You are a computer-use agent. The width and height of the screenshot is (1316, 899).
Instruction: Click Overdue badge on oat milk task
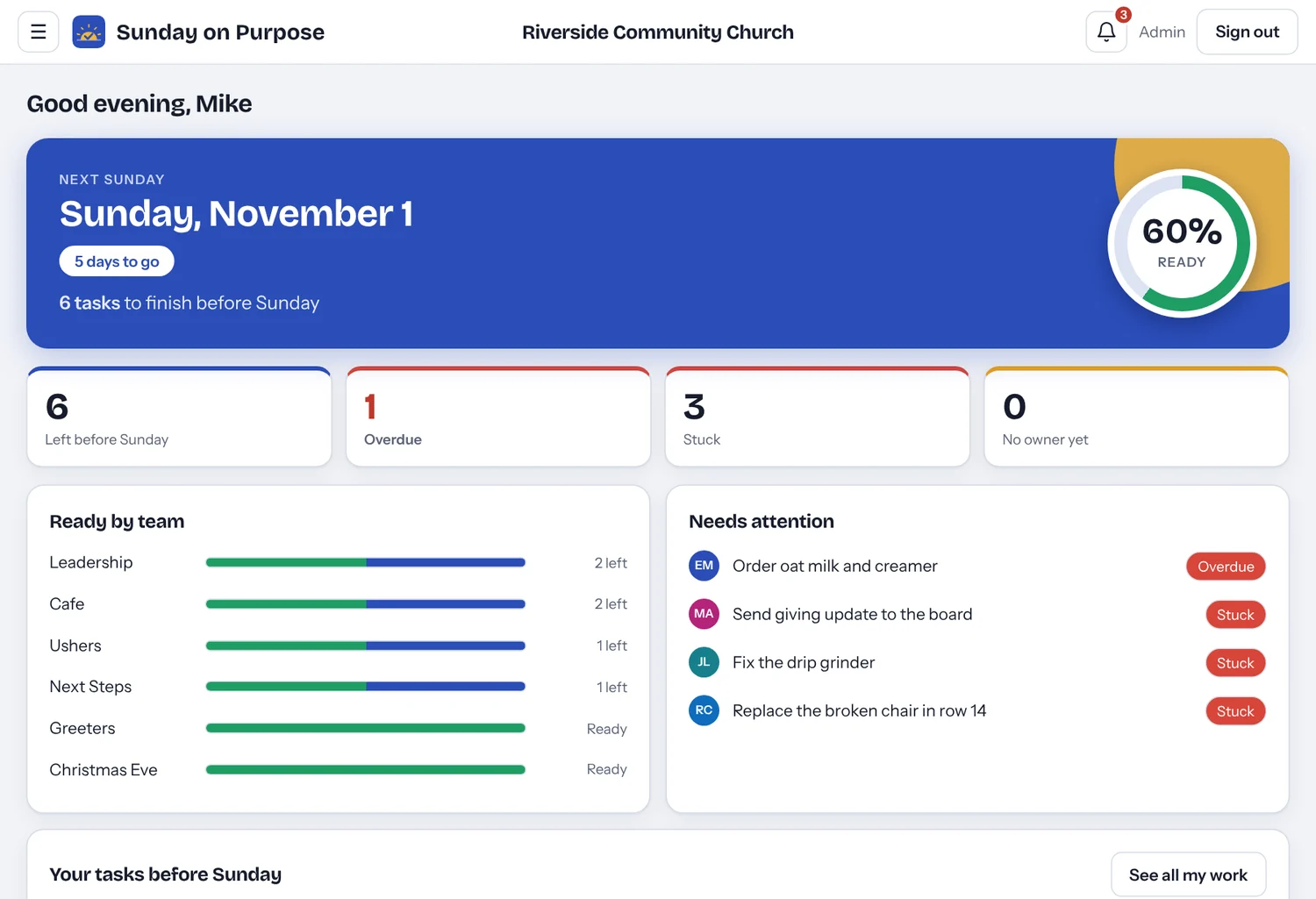click(1226, 567)
